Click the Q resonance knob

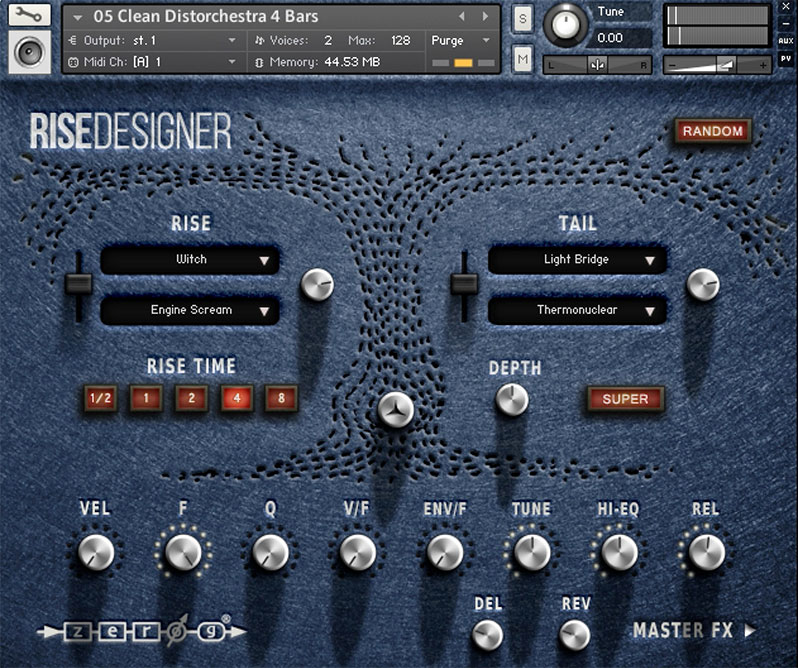coord(270,552)
